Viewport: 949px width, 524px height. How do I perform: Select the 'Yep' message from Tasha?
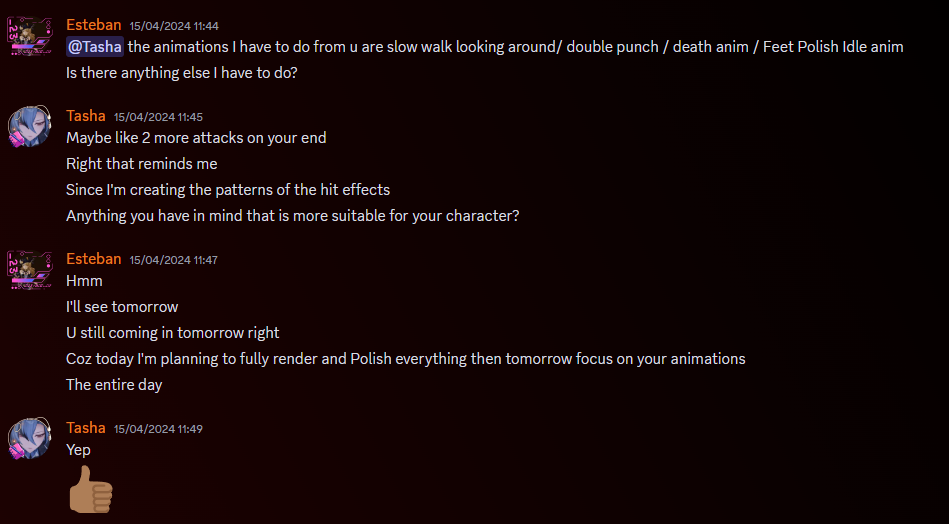[x=78, y=450]
